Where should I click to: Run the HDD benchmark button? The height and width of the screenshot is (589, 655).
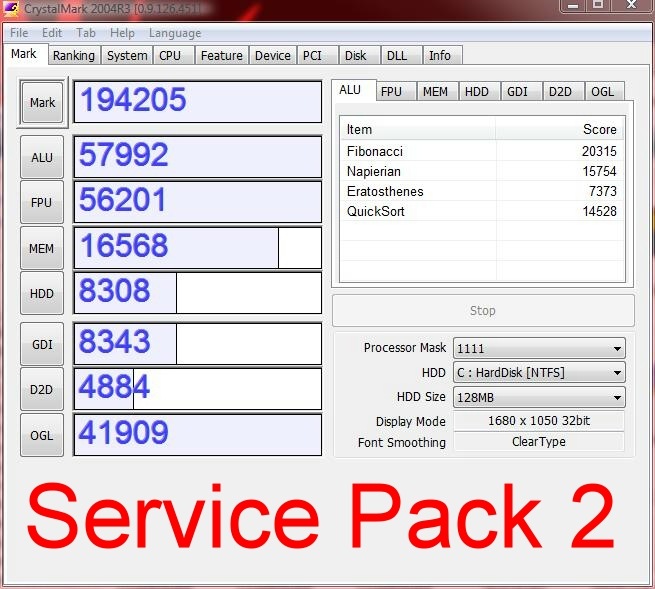[x=42, y=294]
